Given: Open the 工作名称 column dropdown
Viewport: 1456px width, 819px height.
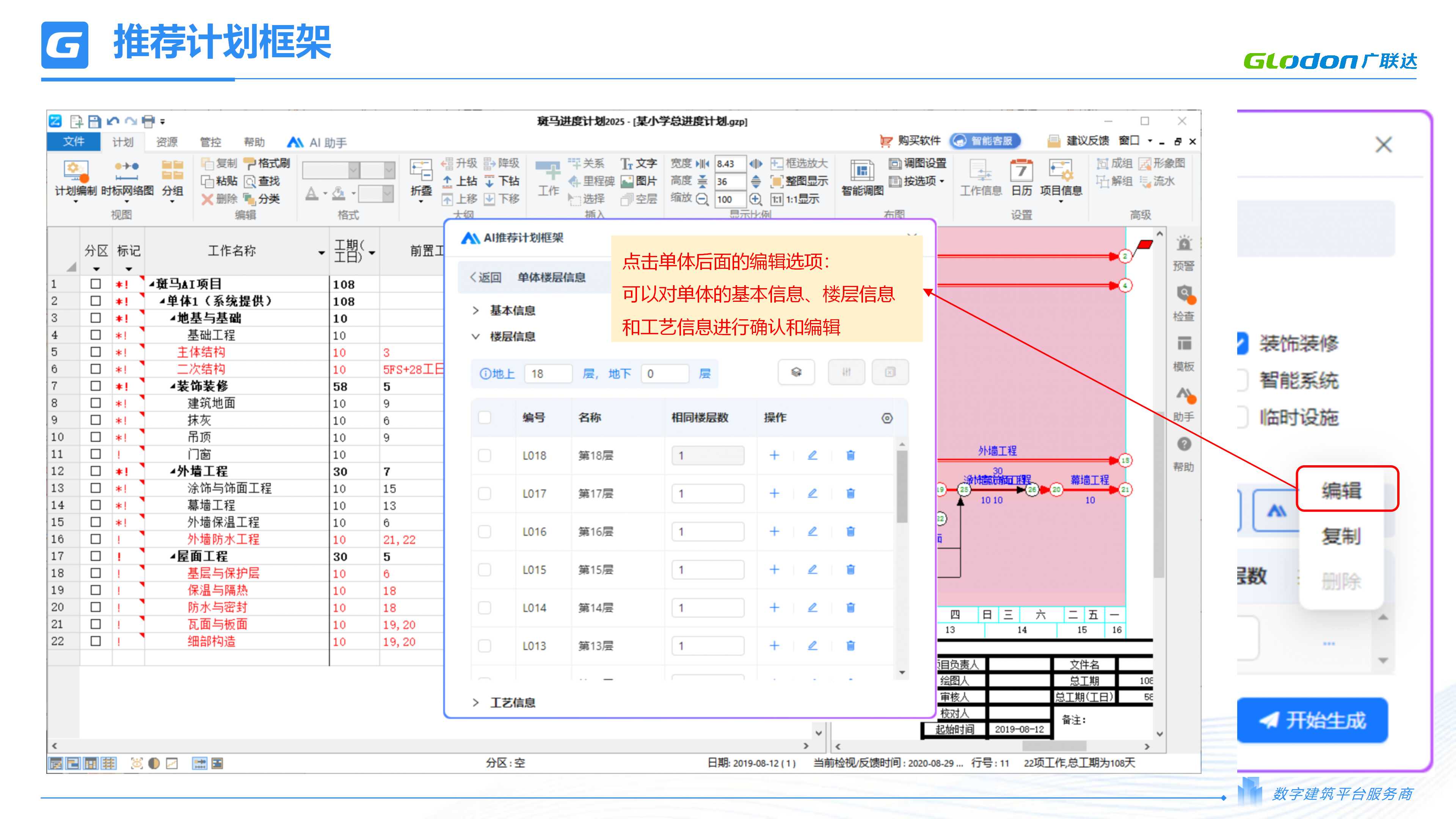Looking at the screenshot, I should point(321,253).
